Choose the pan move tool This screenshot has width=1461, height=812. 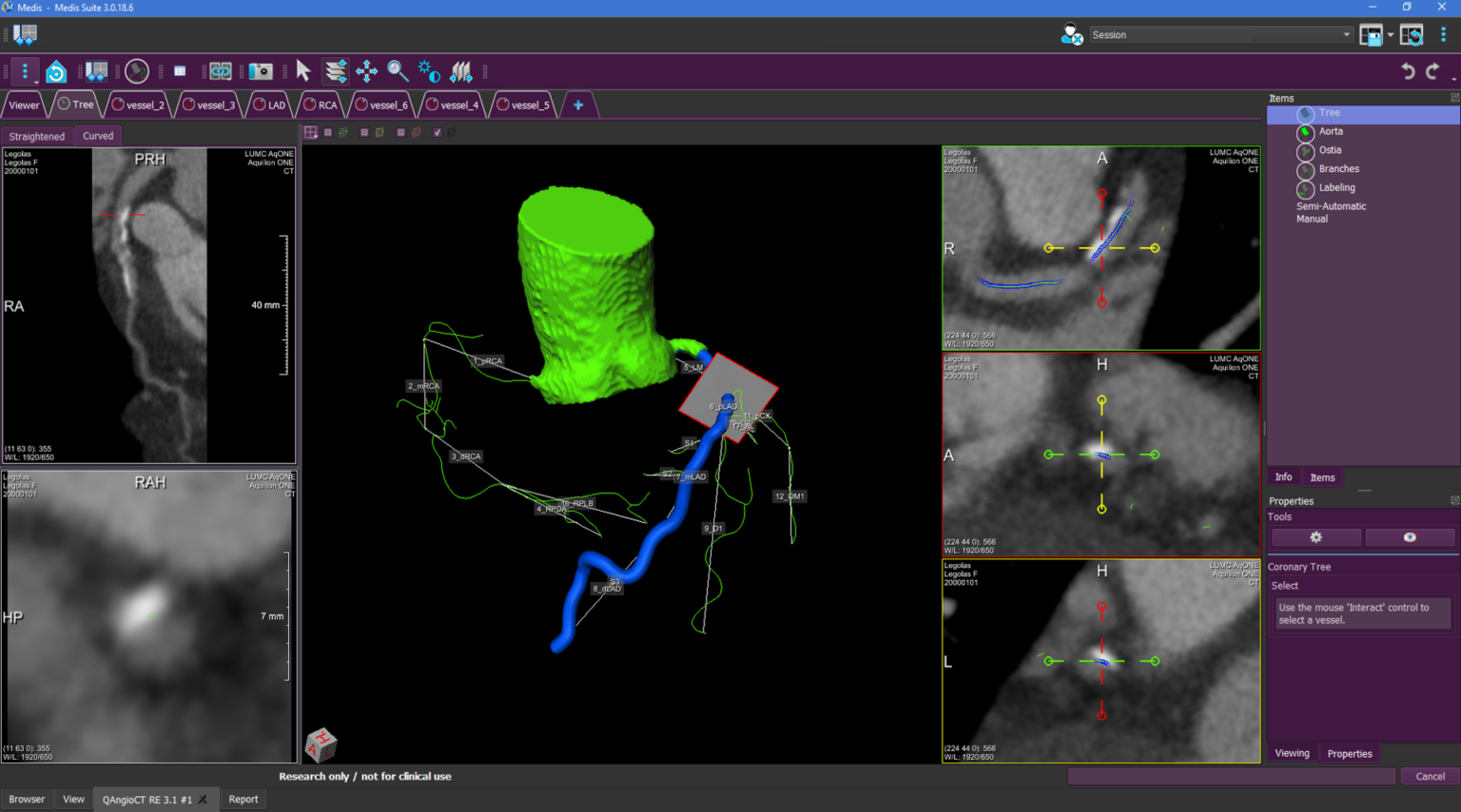pos(366,71)
